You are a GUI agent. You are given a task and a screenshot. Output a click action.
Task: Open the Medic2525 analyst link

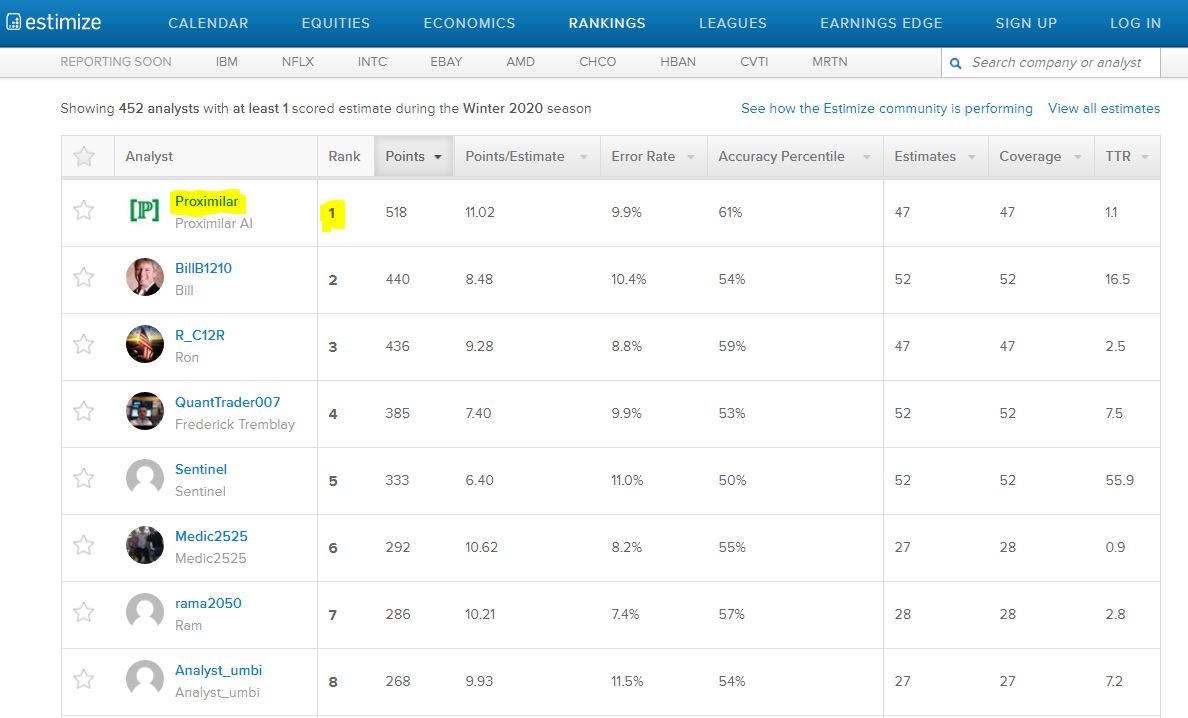(211, 536)
